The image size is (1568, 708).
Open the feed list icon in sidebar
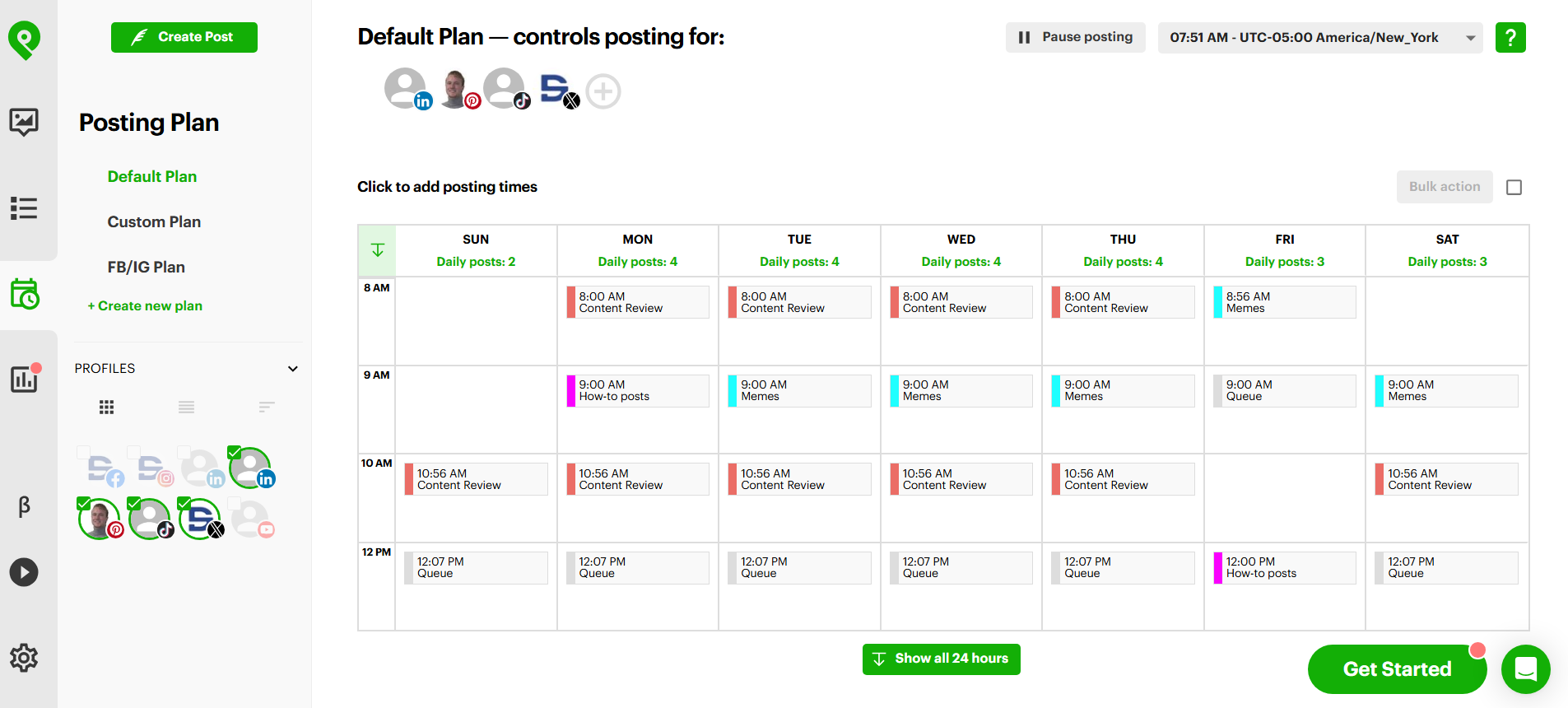(x=24, y=208)
